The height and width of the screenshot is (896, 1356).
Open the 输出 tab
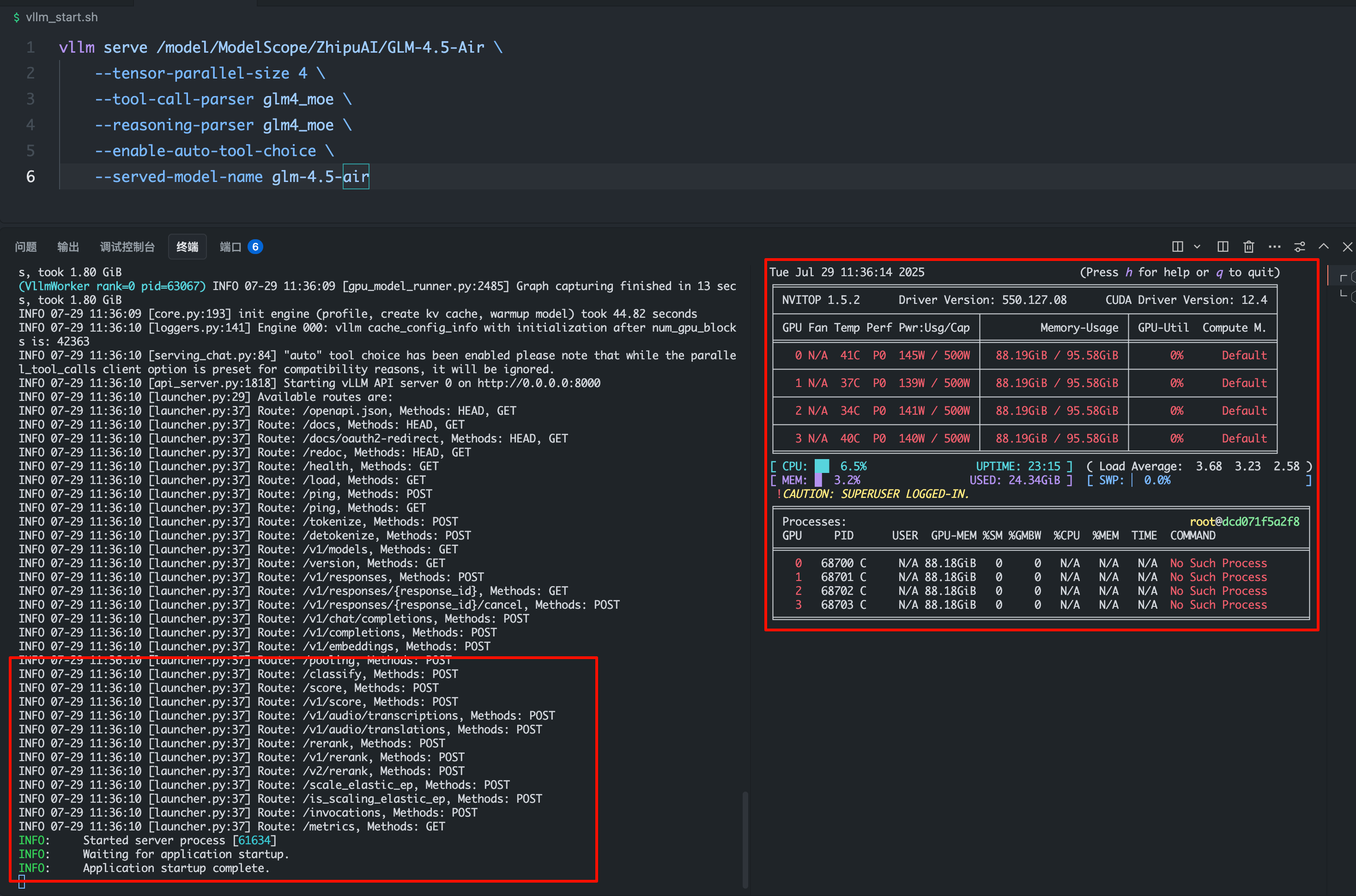click(x=68, y=247)
